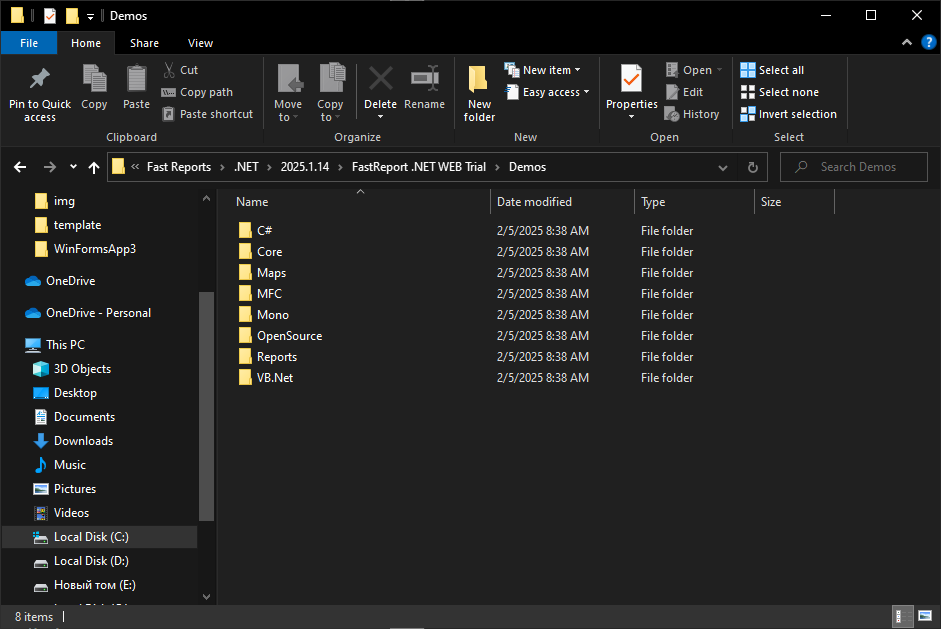Screen dimensions: 941x629
Task: Refresh the Demos folder view
Action: click(x=753, y=167)
